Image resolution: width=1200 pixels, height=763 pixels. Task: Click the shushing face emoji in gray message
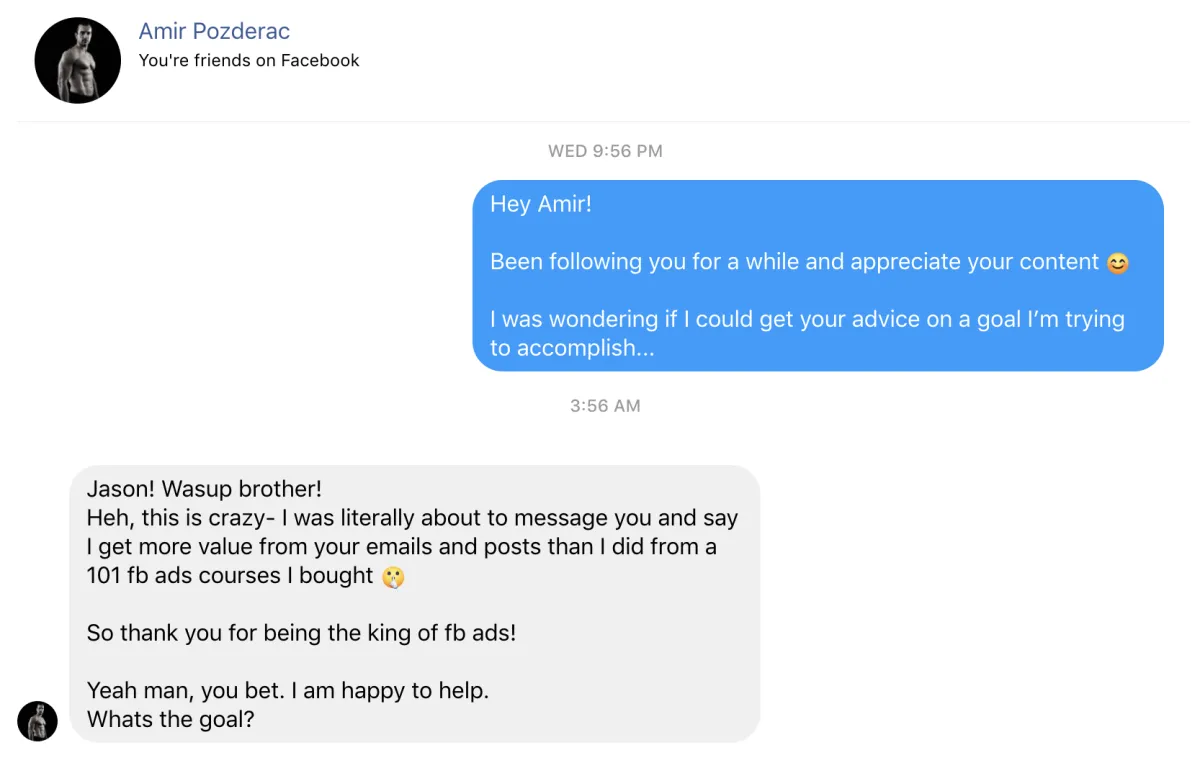pos(394,577)
